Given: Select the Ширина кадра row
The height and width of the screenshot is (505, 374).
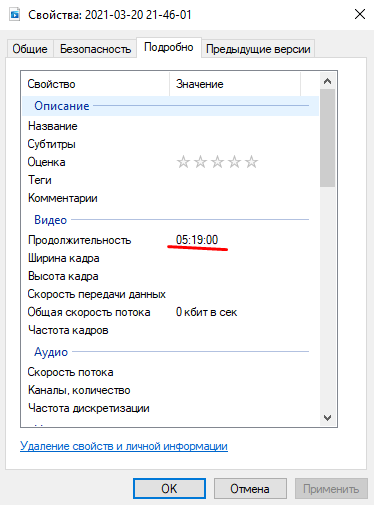Looking at the screenshot, I should point(170,258).
